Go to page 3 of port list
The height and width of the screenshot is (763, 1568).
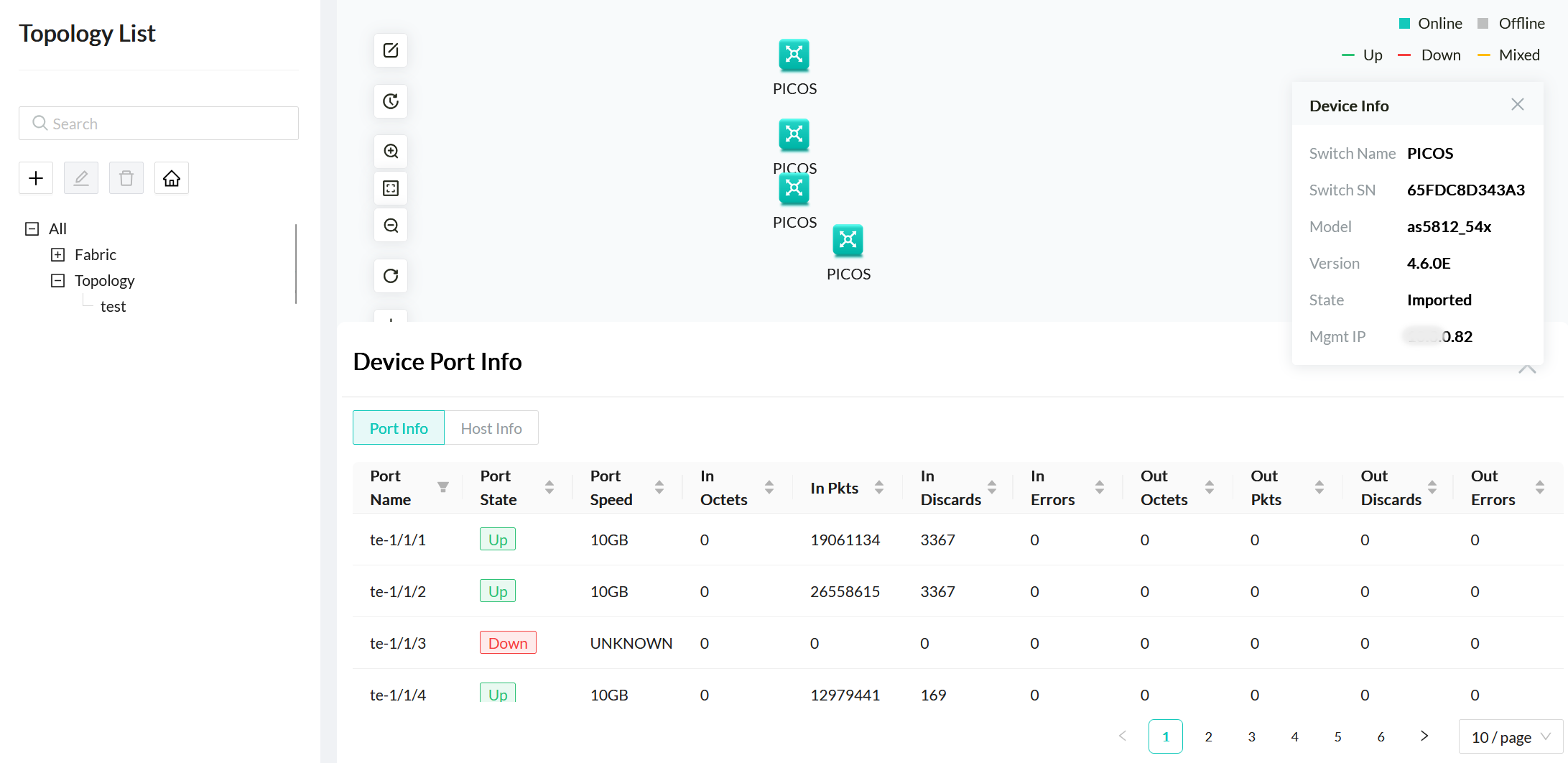tap(1251, 737)
